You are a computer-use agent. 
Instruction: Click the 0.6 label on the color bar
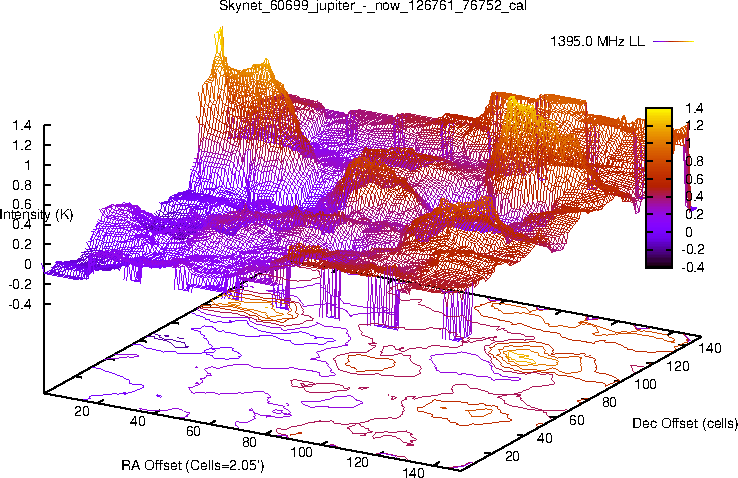coord(694,179)
